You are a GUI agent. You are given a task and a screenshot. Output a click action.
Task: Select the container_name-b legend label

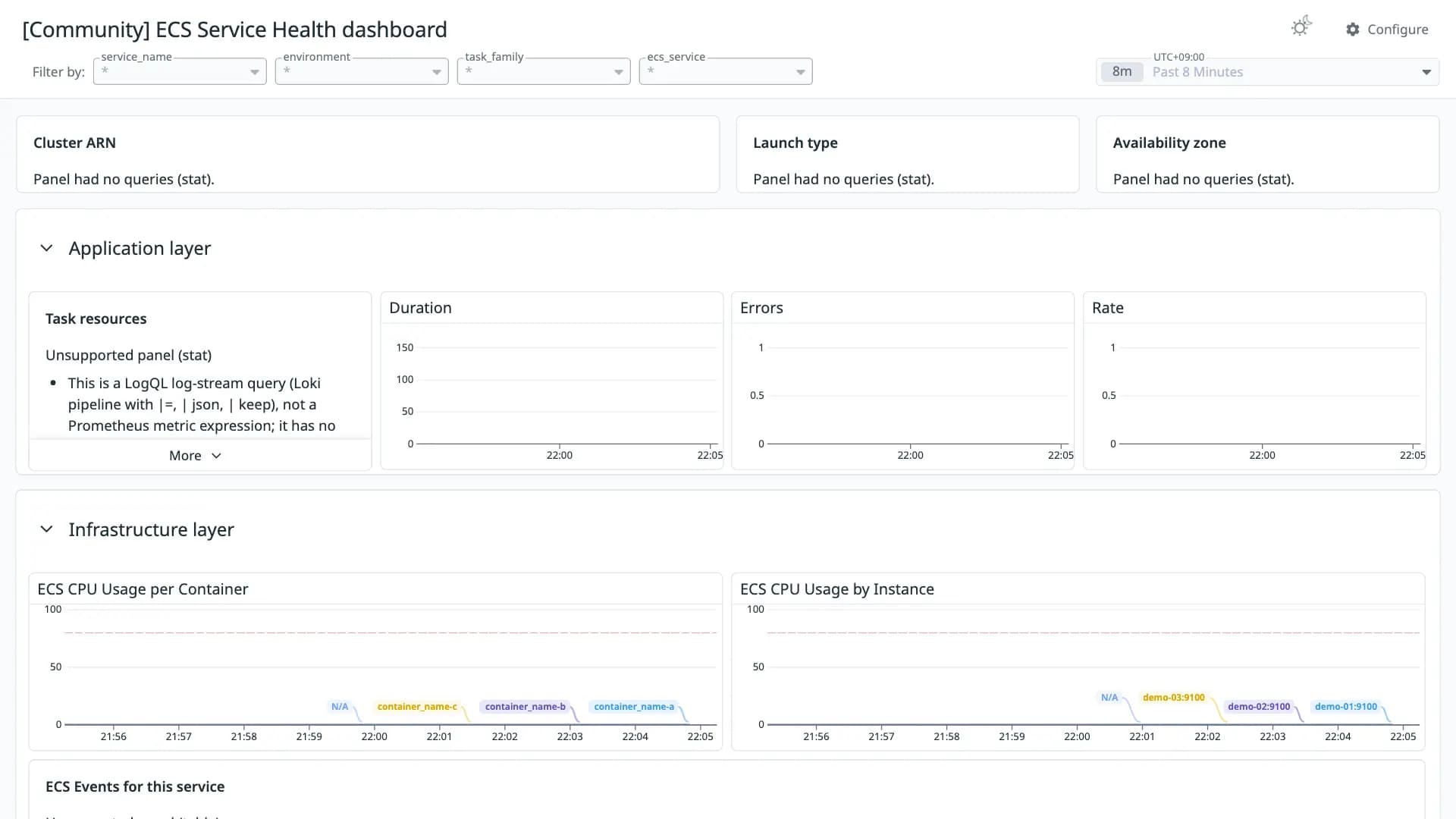pos(525,707)
